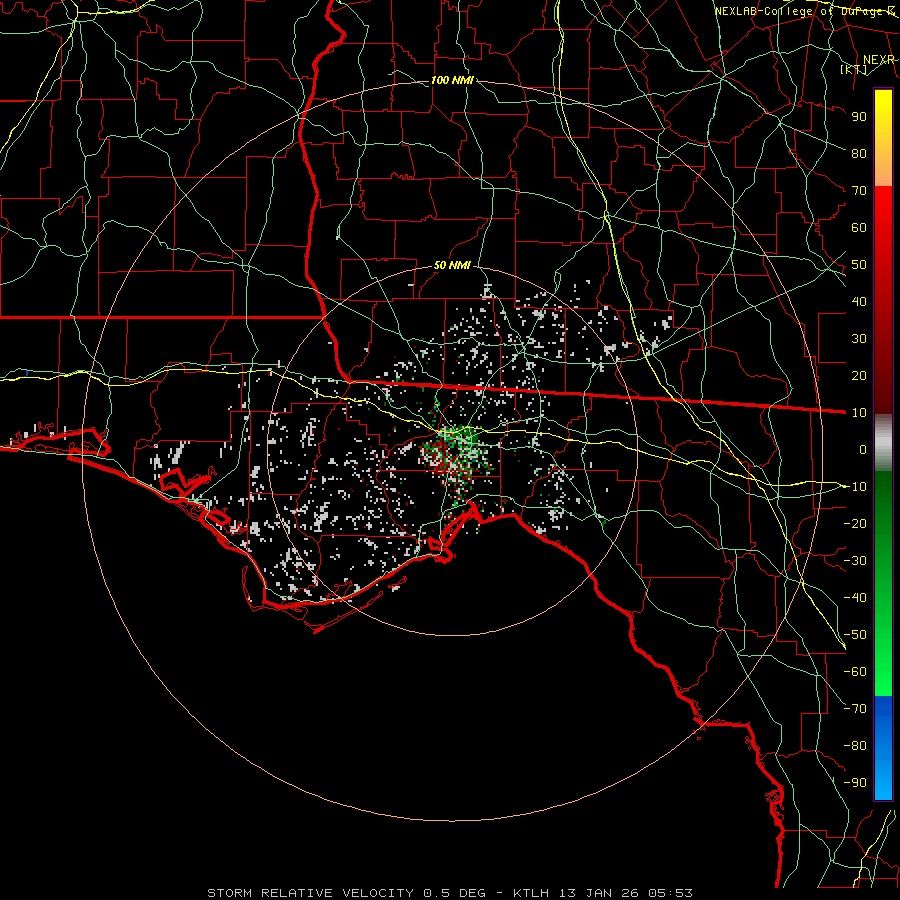Screen dimensions: 900x900
Task: Click the 10 value on velocity scale
Action: 859,413
